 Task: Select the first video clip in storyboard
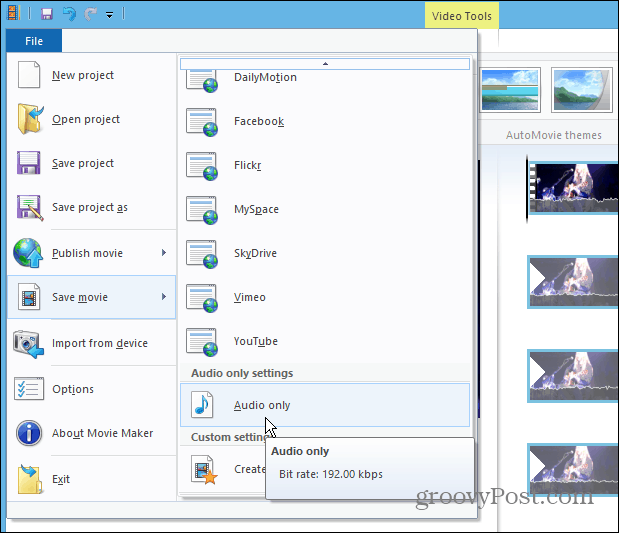(x=573, y=189)
